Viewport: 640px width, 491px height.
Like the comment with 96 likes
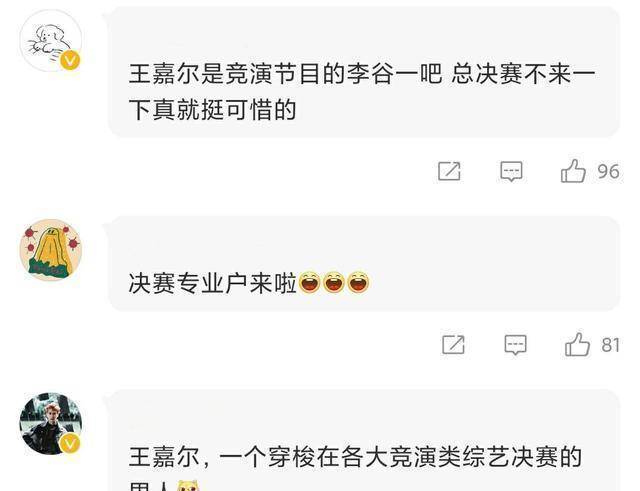[x=573, y=171]
